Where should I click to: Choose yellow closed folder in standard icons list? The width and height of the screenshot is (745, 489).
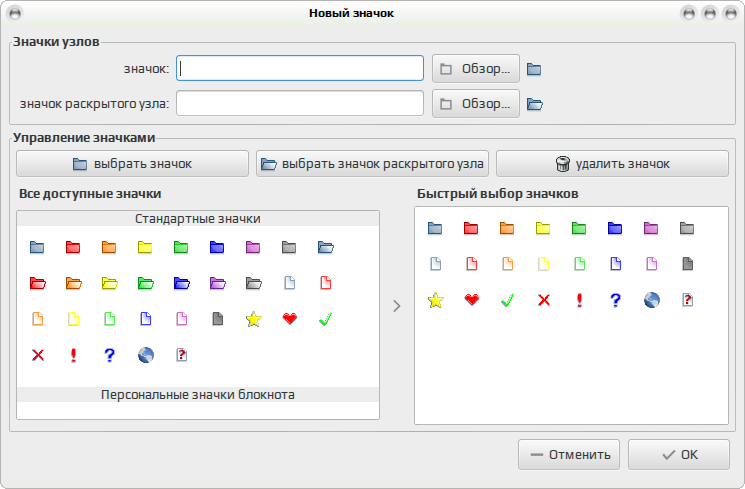click(x=145, y=247)
